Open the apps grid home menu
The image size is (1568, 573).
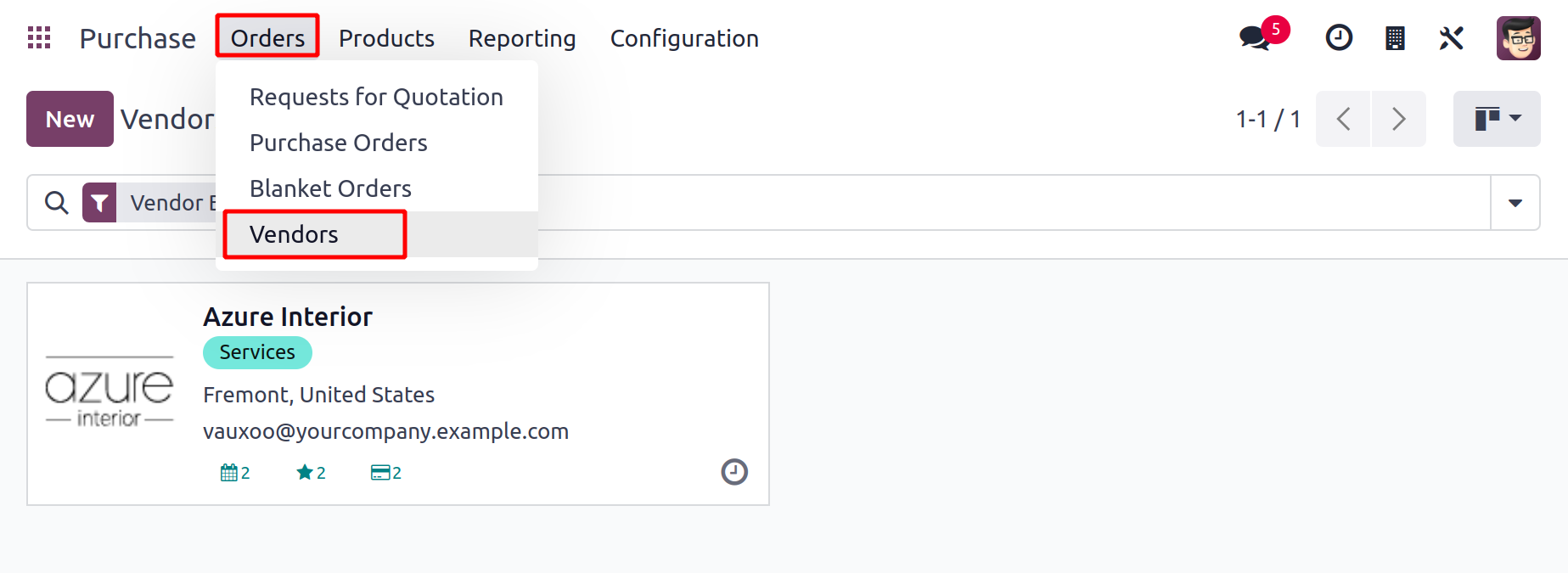tap(39, 38)
